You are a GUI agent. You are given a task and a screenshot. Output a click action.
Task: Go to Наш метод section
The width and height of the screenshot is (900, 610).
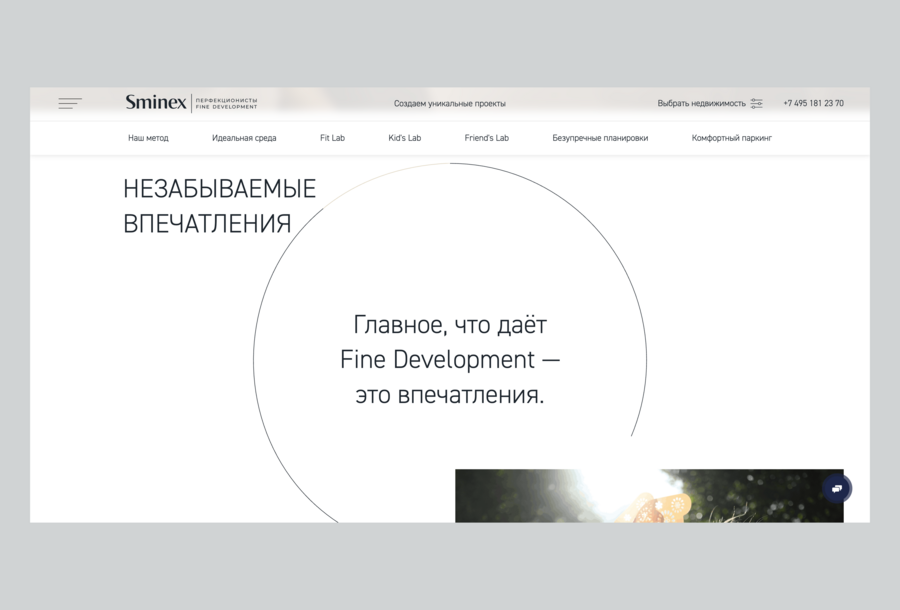(148, 138)
